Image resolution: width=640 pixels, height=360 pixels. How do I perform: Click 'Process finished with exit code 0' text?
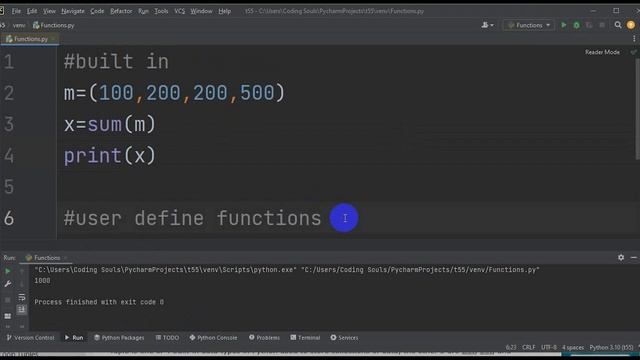point(99,302)
